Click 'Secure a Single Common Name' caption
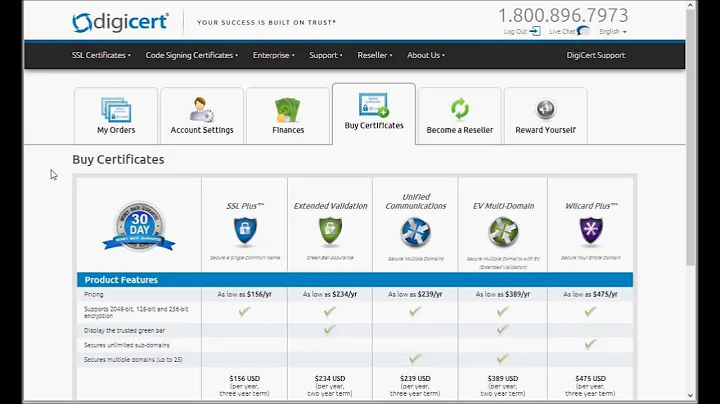The width and height of the screenshot is (720, 404). click(x=245, y=258)
